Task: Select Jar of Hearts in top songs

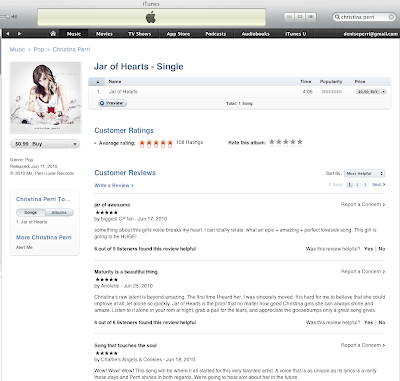Action: (x=32, y=222)
